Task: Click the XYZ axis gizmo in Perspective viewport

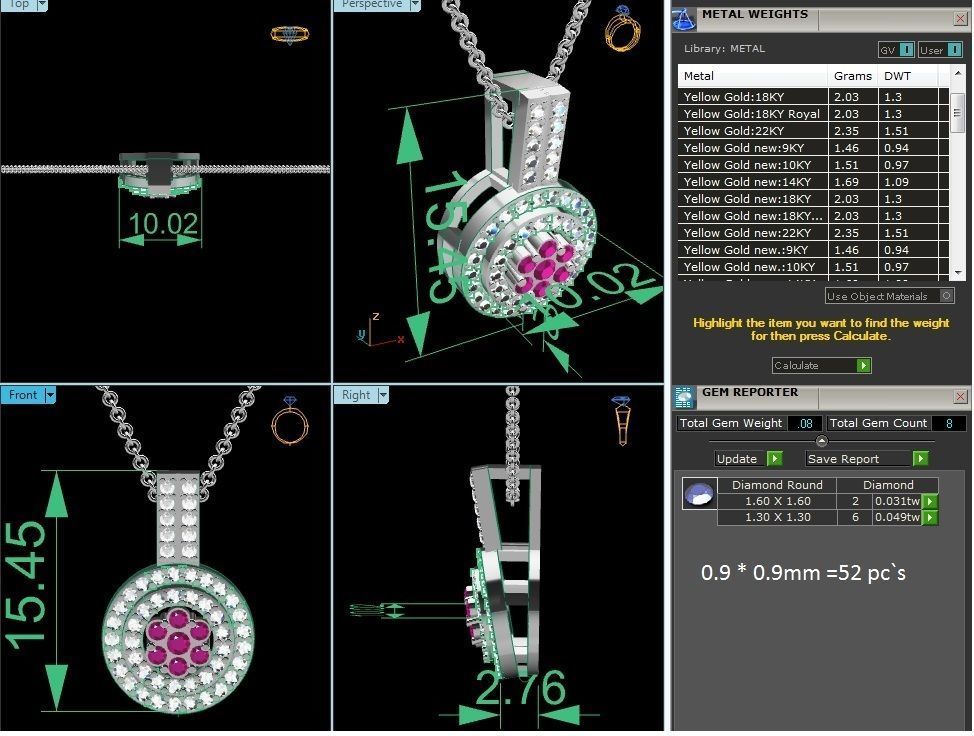Action: pos(380,331)
